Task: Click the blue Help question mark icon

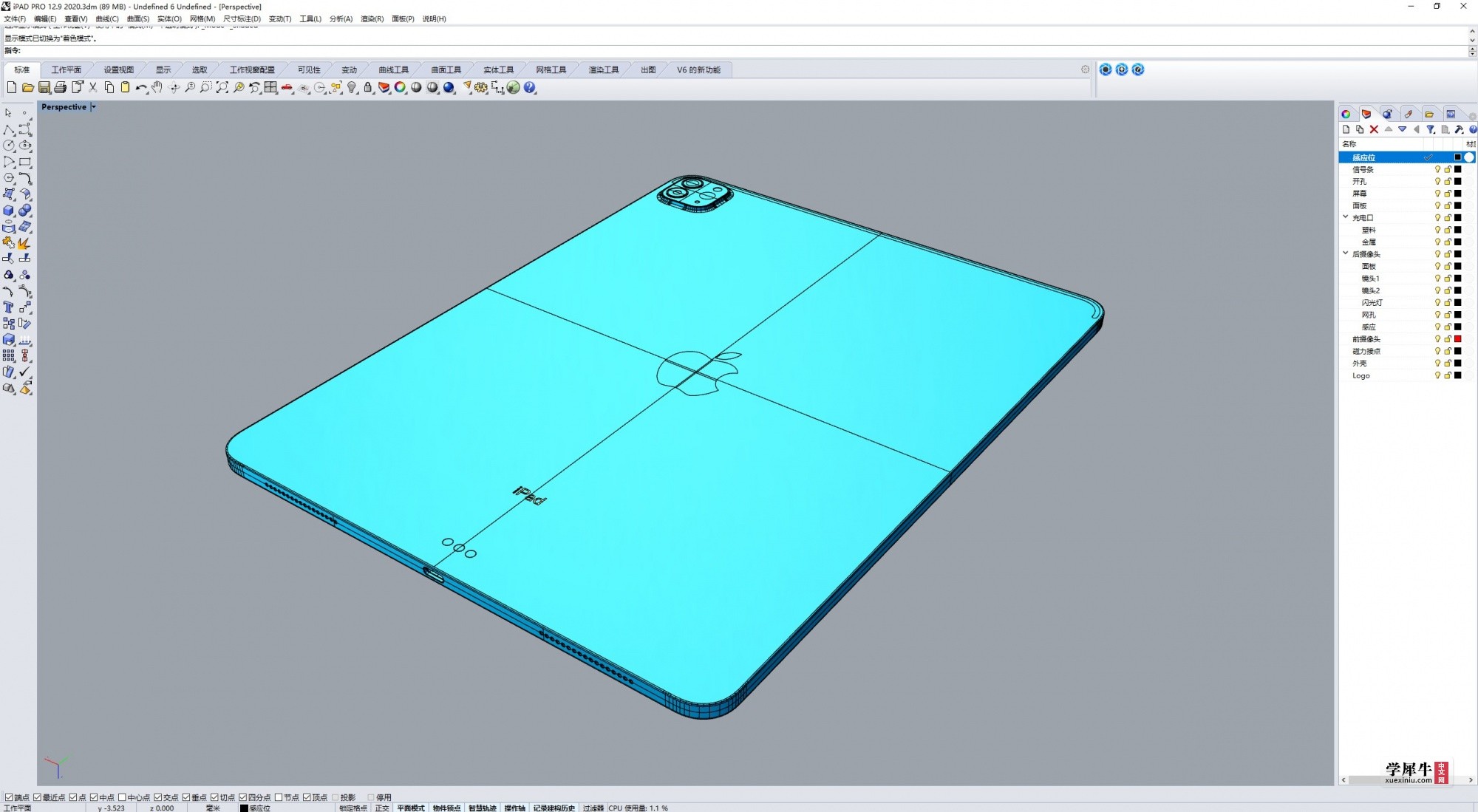Action: tap(530, 88)
